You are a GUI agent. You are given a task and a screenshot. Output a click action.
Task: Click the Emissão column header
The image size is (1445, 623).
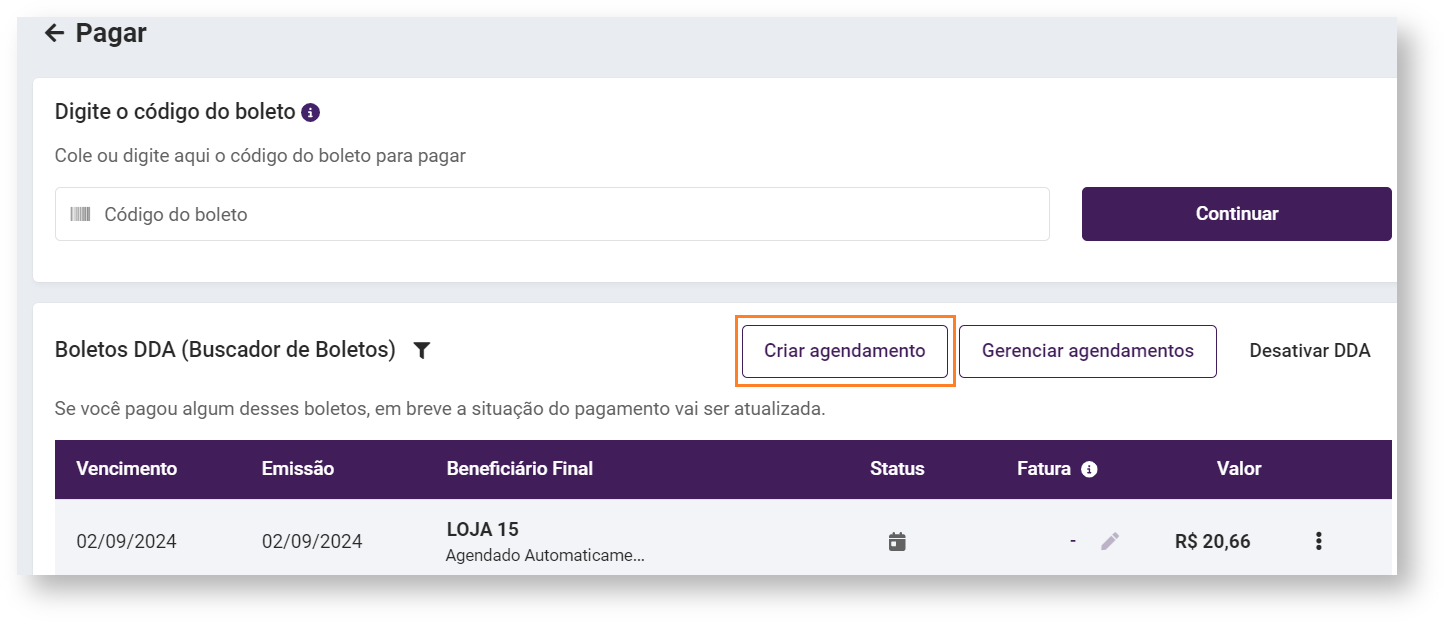298,469
